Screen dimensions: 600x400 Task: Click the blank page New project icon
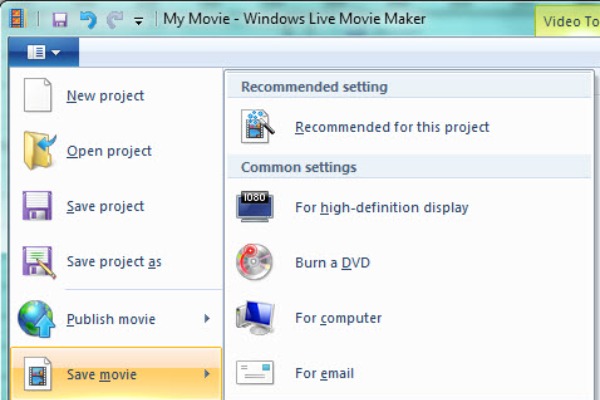pyautogui.click(x=38, y=95)
